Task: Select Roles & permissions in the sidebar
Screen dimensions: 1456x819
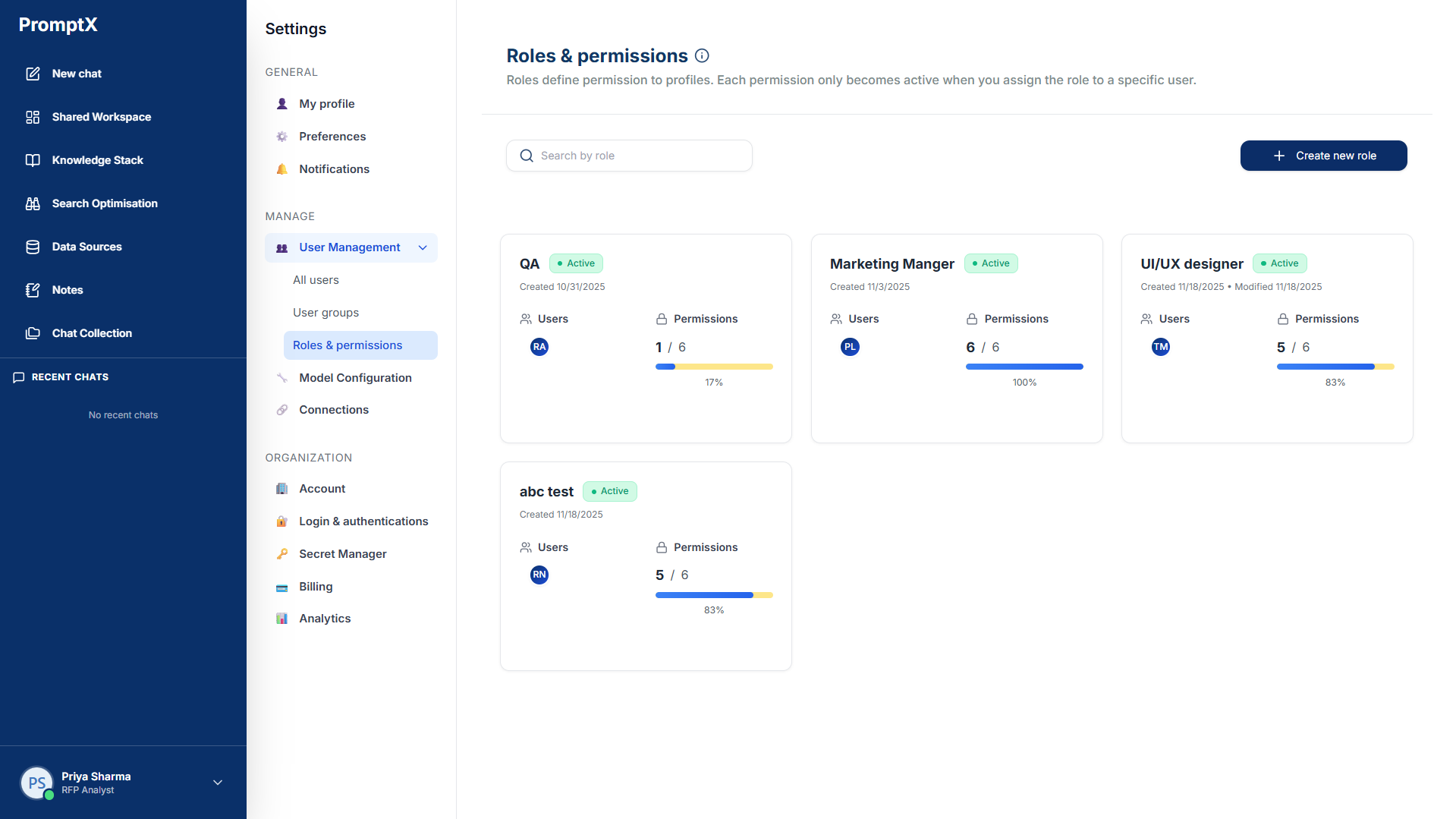Action: point(347,345)
